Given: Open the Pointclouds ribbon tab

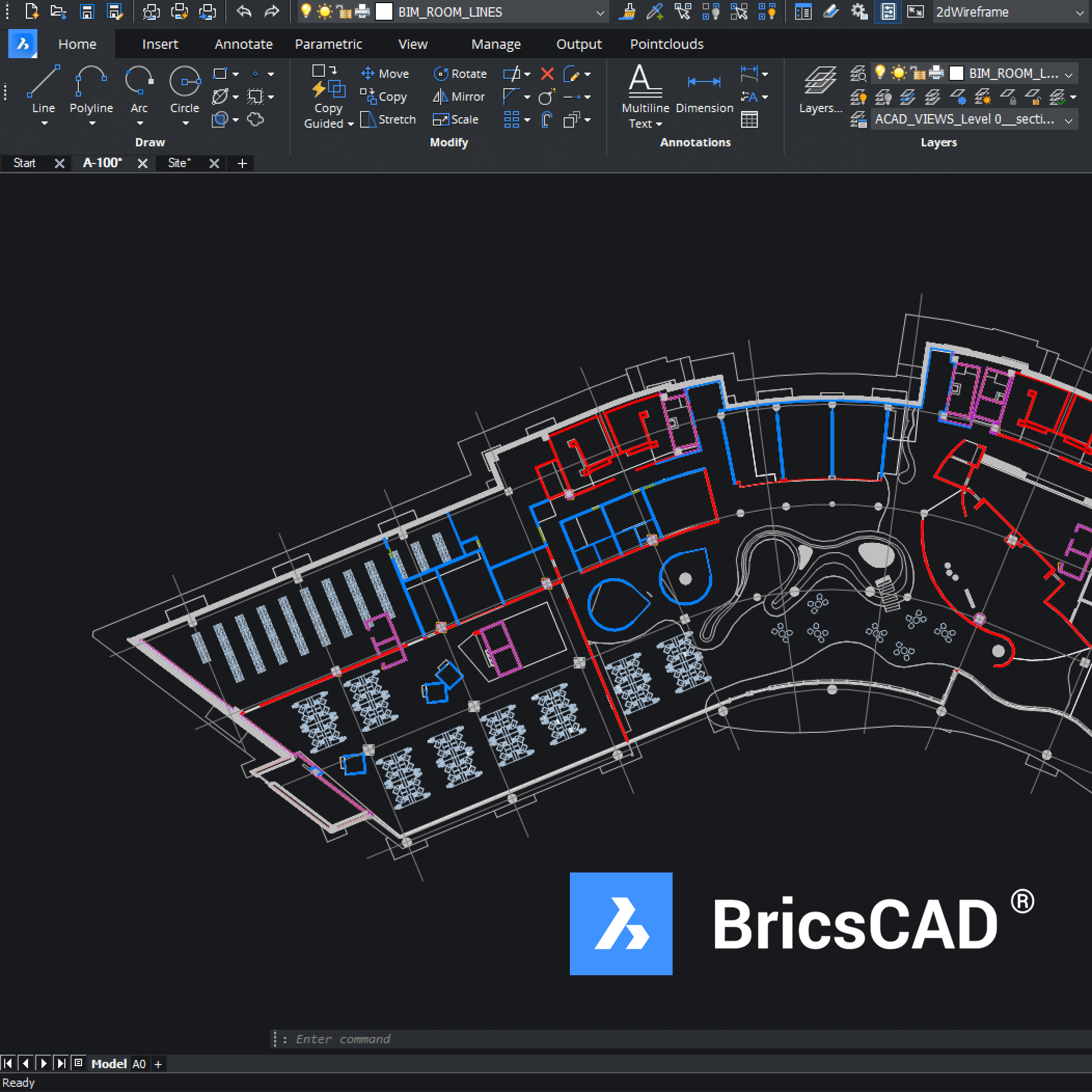Looking at the screenshot, I should [x=666, y=44].
